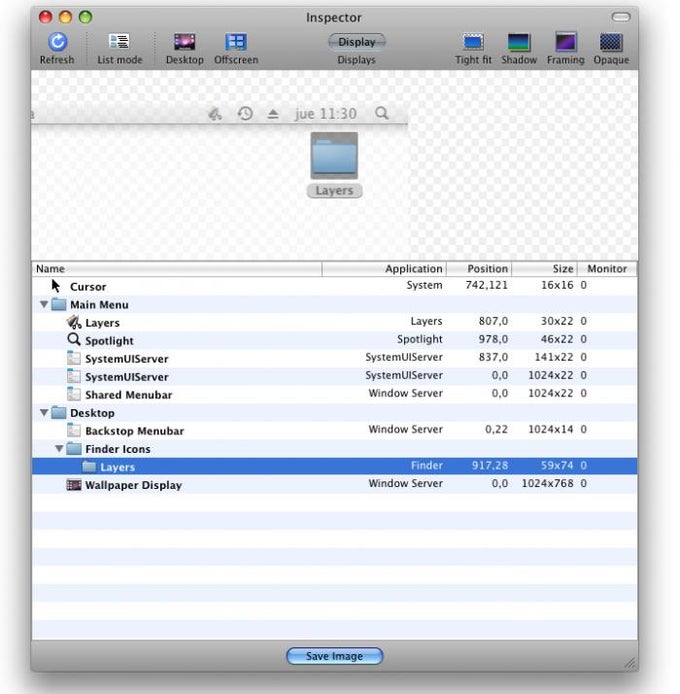This screenshot has width=680, height=694.
Task: Sort by the Size column header
Action: [545, 269]
